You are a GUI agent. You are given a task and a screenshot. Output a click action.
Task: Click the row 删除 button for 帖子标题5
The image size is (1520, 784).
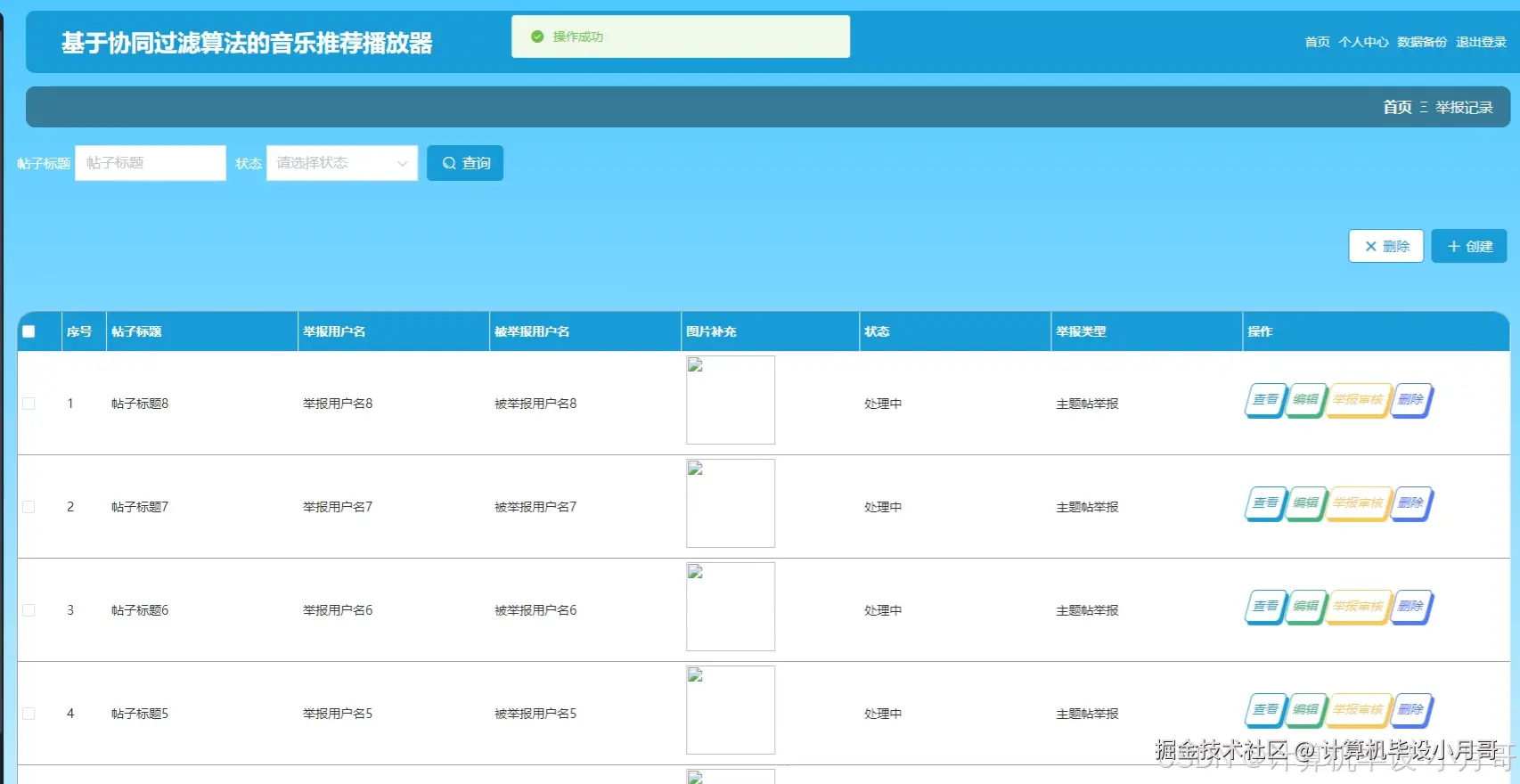pos(1410,710)
